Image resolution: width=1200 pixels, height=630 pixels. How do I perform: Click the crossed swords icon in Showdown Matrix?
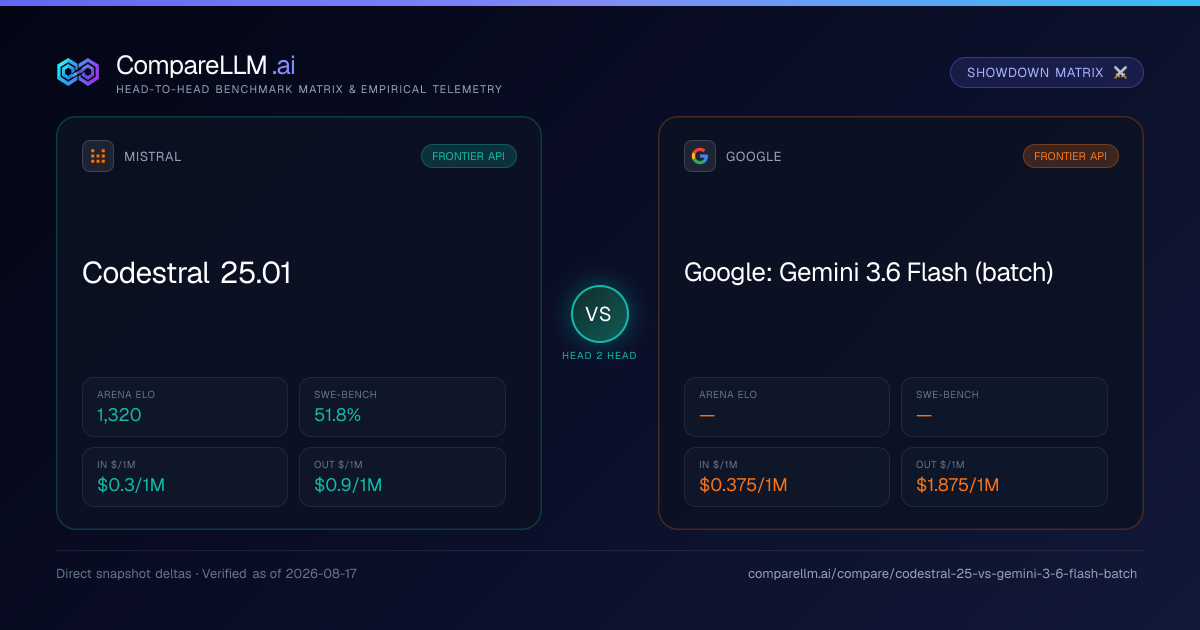(1120, 72)
